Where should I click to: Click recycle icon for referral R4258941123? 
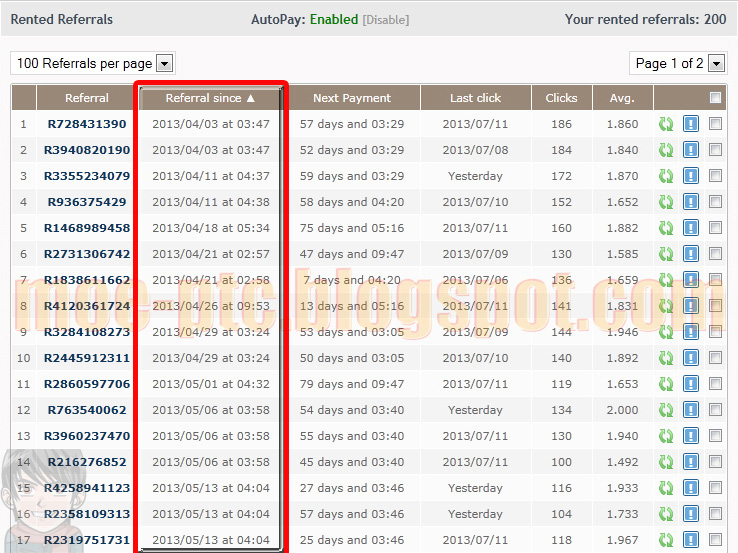click(x=666, y=488)
